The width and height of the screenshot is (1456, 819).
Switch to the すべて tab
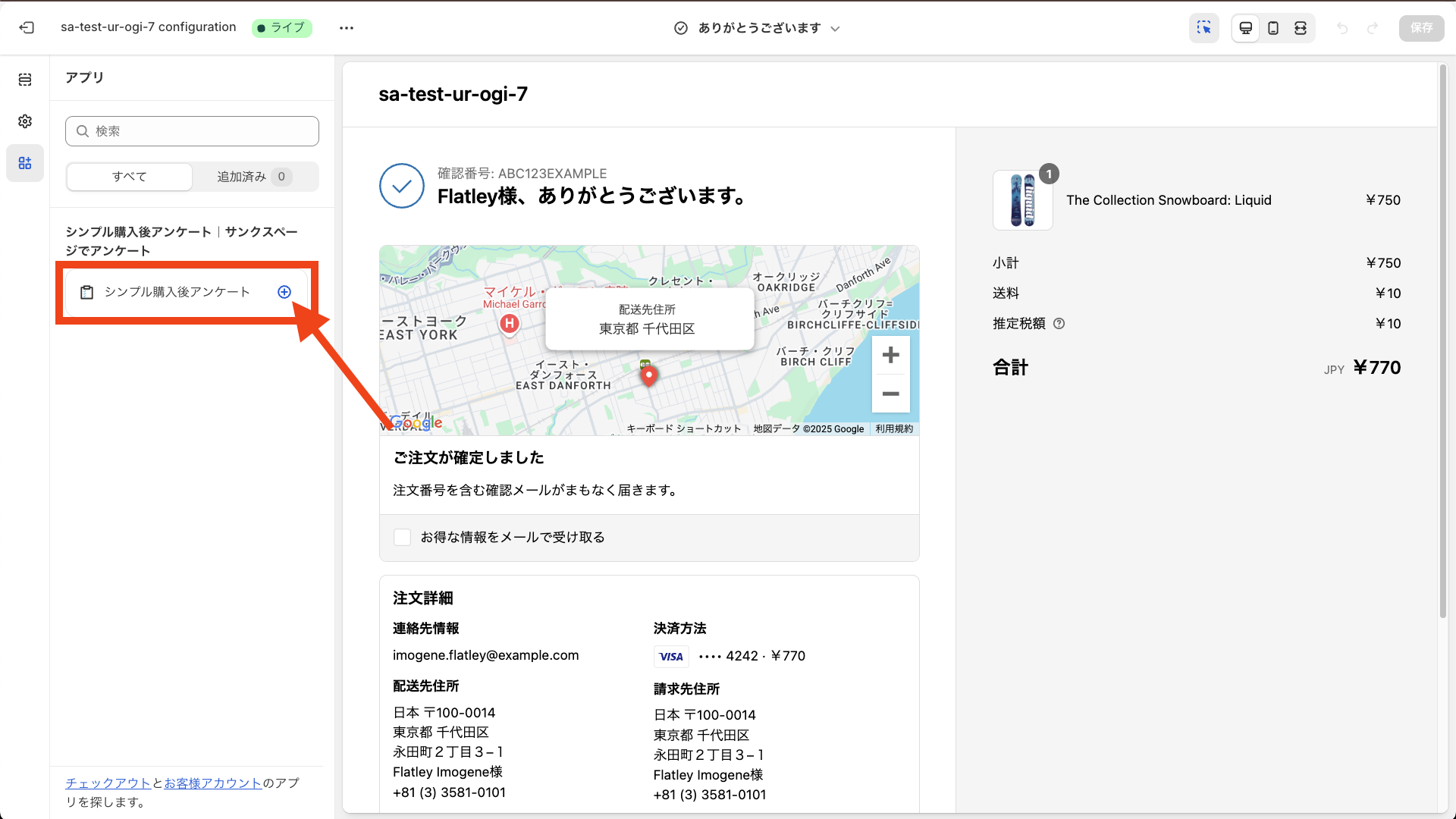click(129, 177)
